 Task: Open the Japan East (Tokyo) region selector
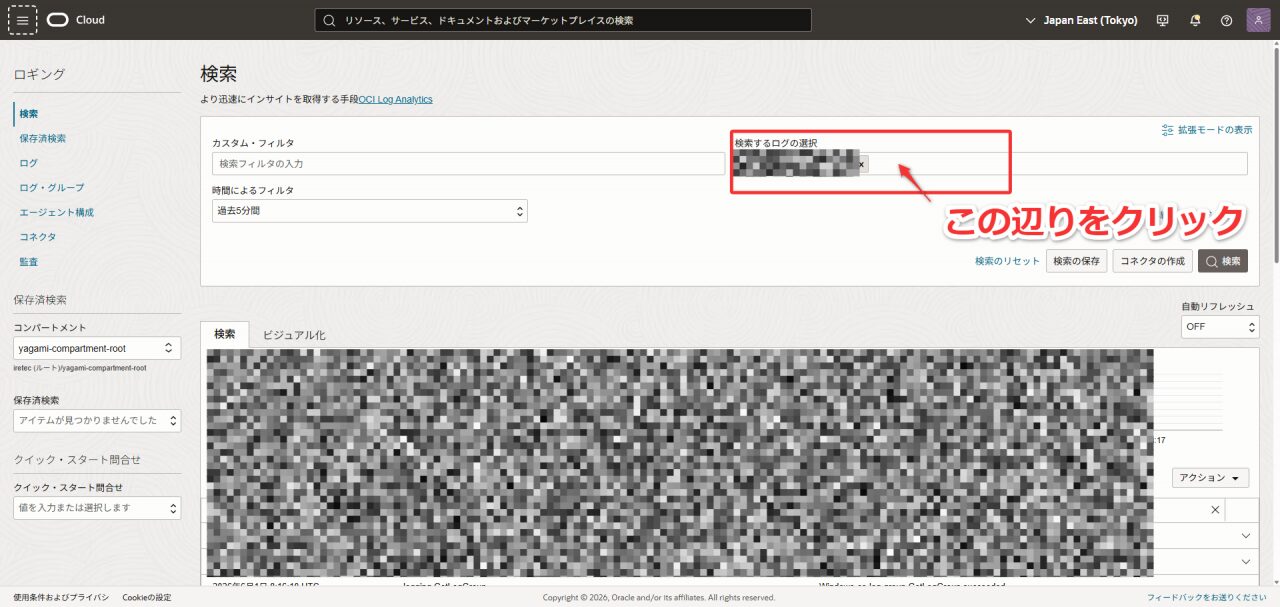(x=1082, y=20)
